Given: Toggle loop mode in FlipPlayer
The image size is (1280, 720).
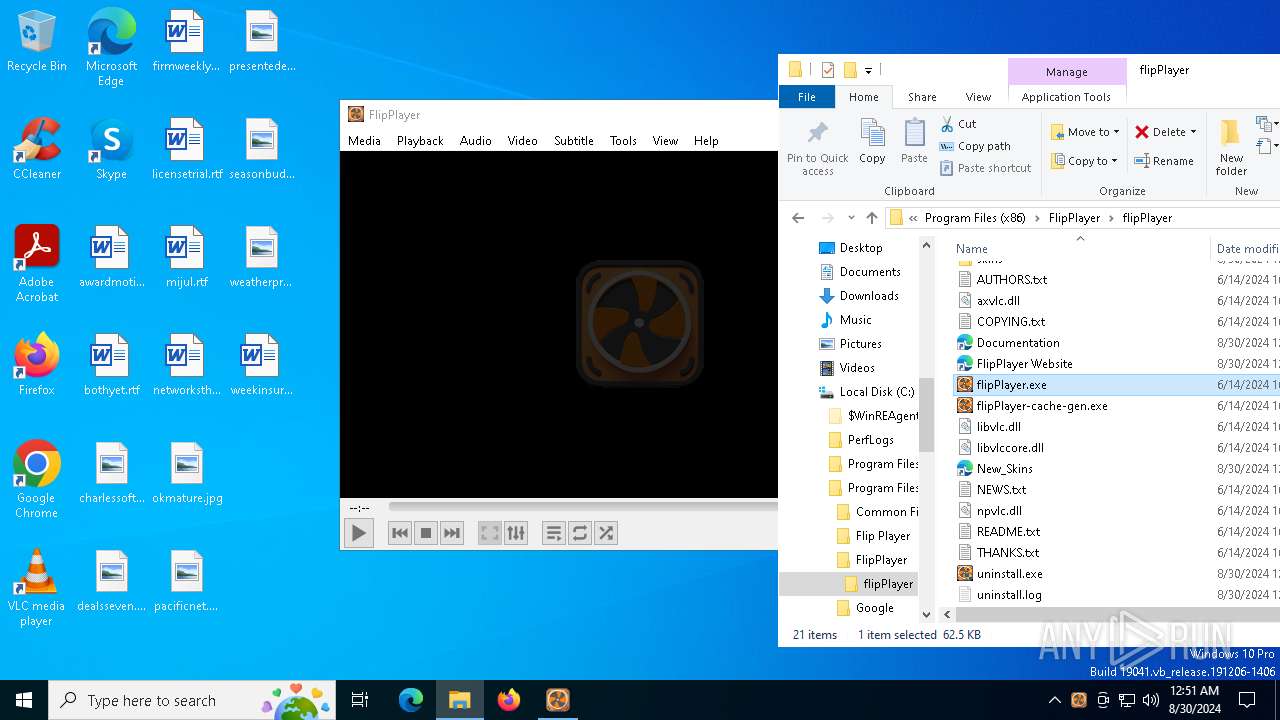Looking at the screenshot, I should click(580, 533).
